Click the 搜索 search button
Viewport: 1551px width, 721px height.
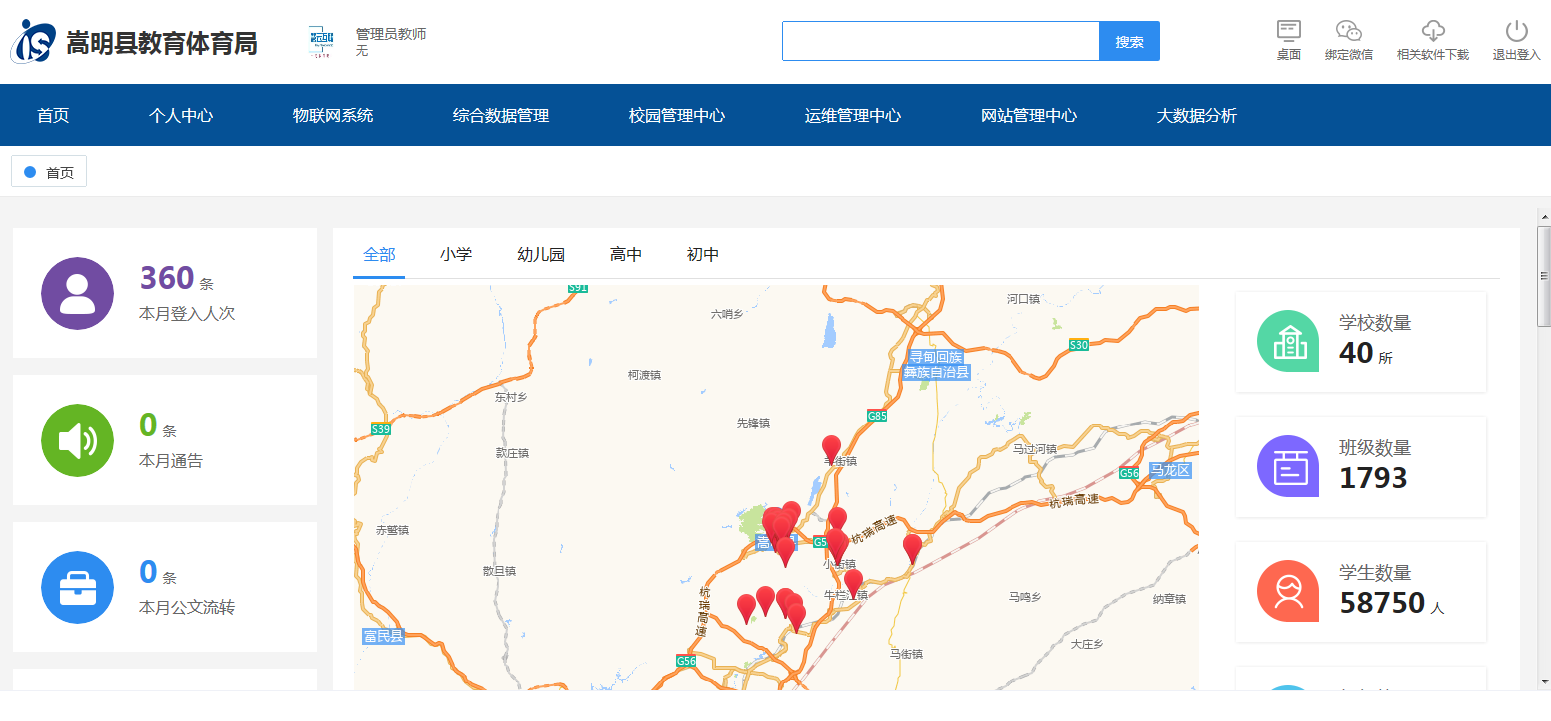point(1129,41)
